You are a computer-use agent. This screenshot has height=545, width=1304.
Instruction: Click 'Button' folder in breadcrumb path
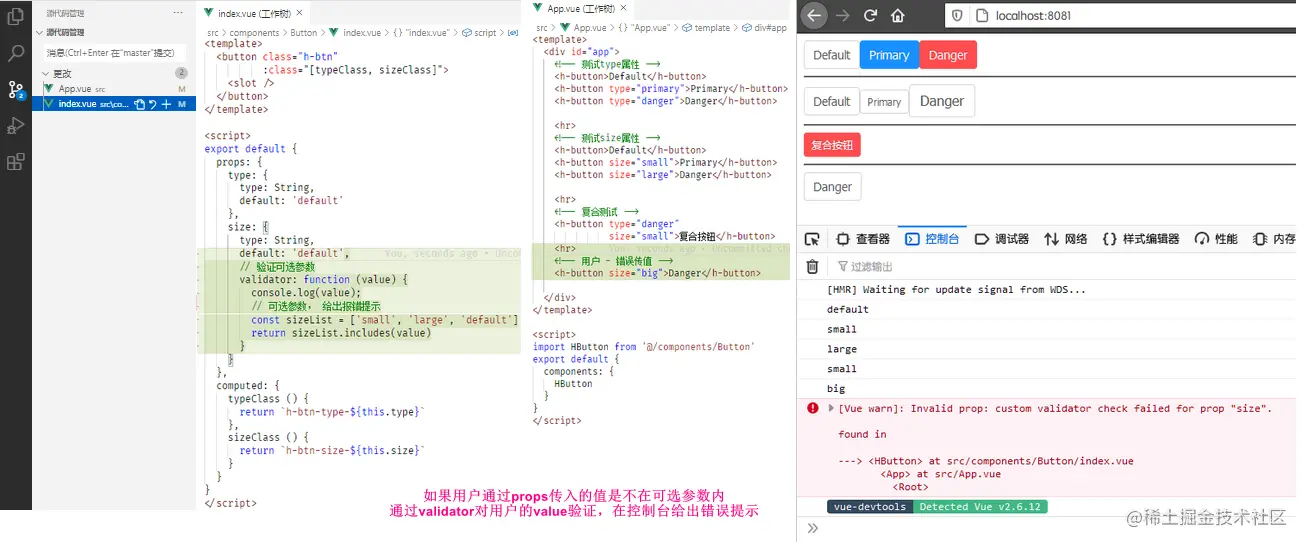click(x=303, y=33)
